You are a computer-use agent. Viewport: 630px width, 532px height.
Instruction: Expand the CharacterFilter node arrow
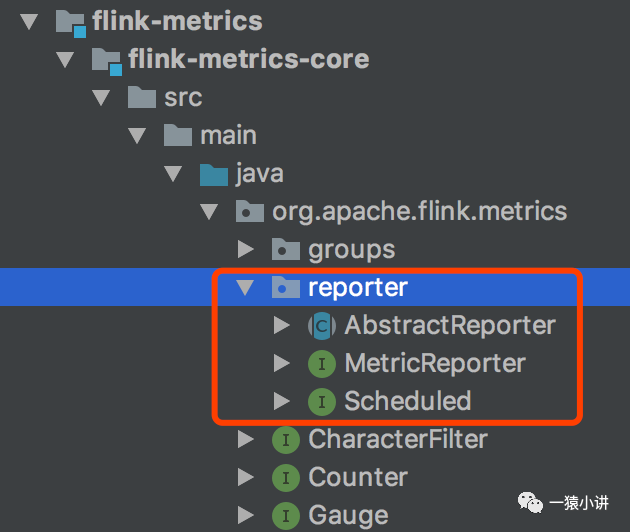tap(245, 440)
